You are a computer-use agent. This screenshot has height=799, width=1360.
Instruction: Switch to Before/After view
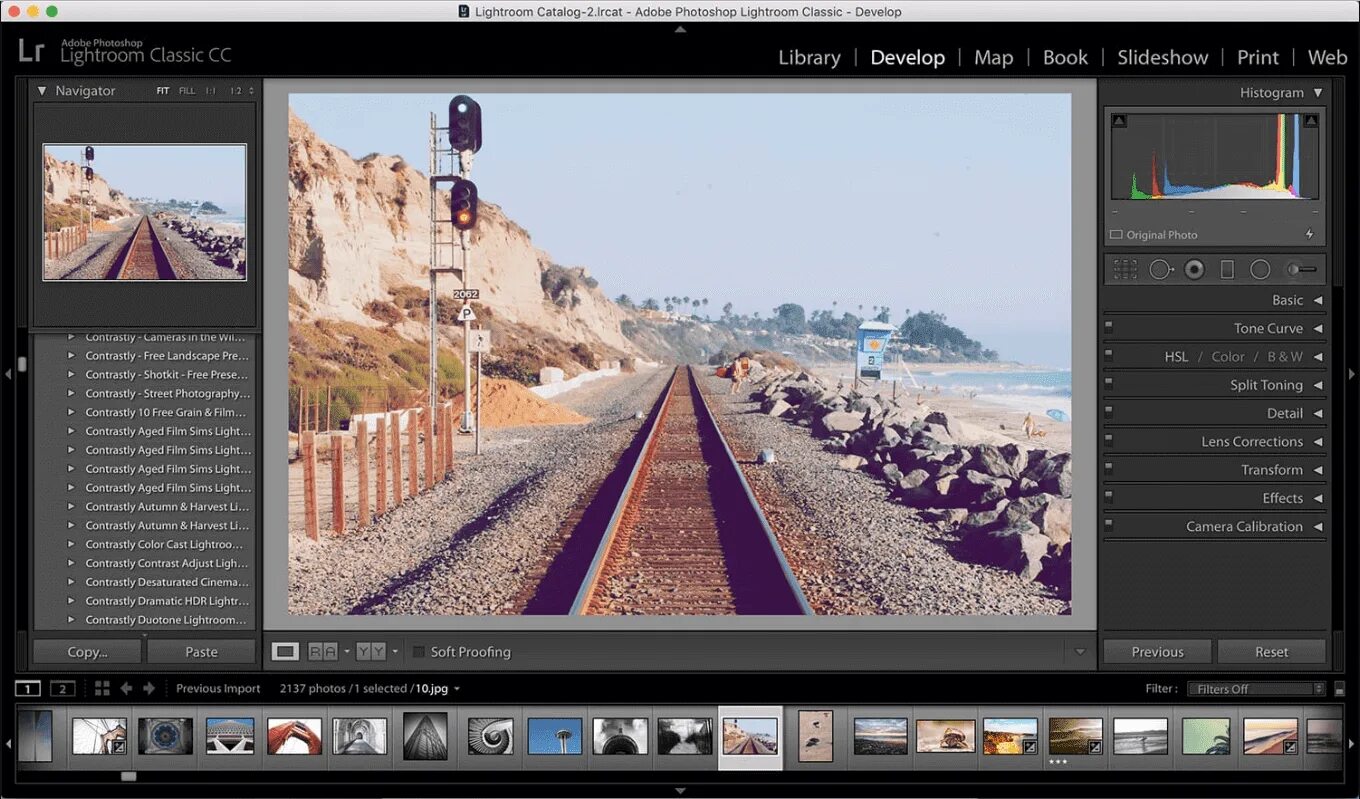point(322,651)
